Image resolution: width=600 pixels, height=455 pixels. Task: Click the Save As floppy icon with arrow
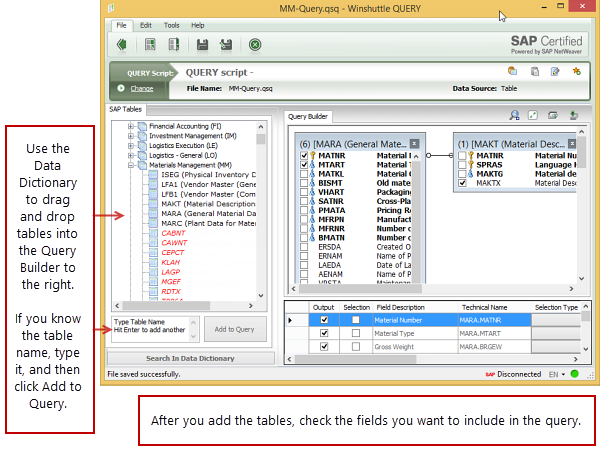coord(226,45)
